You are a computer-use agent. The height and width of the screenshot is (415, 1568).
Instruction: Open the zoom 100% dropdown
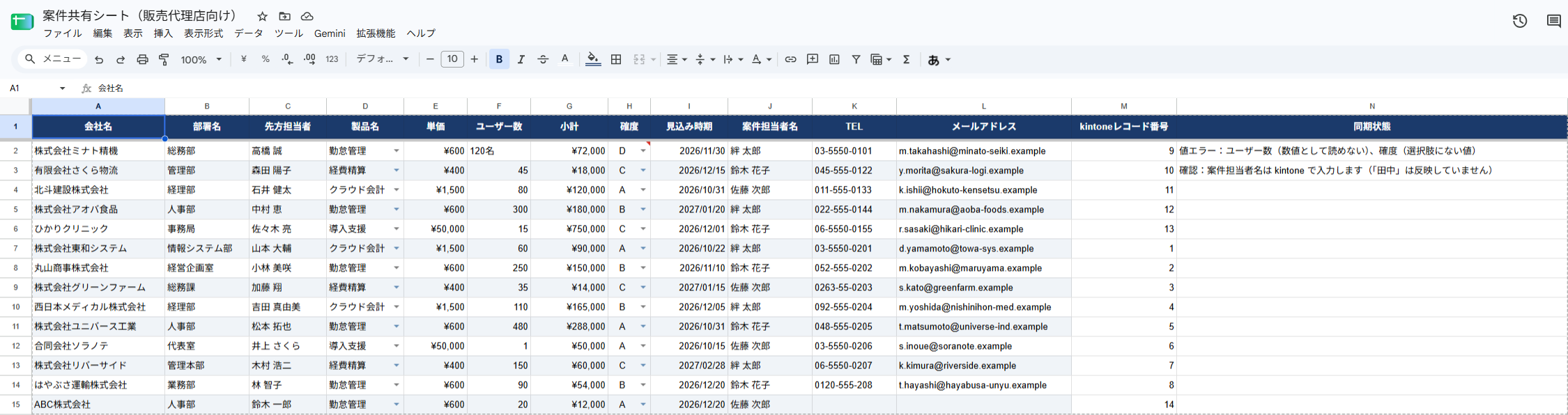coord(201,60)
